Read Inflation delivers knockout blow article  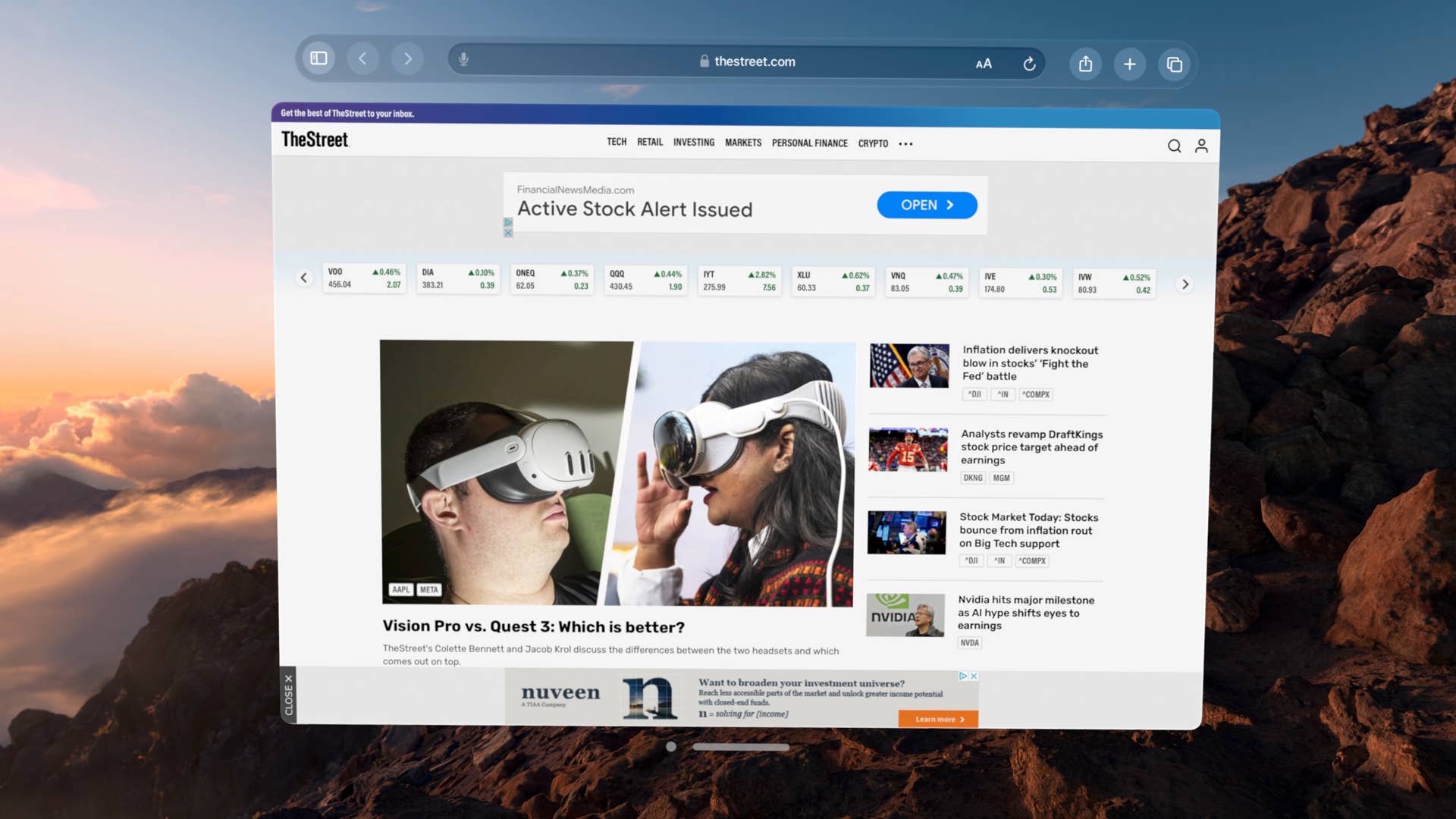(1030, 363)
